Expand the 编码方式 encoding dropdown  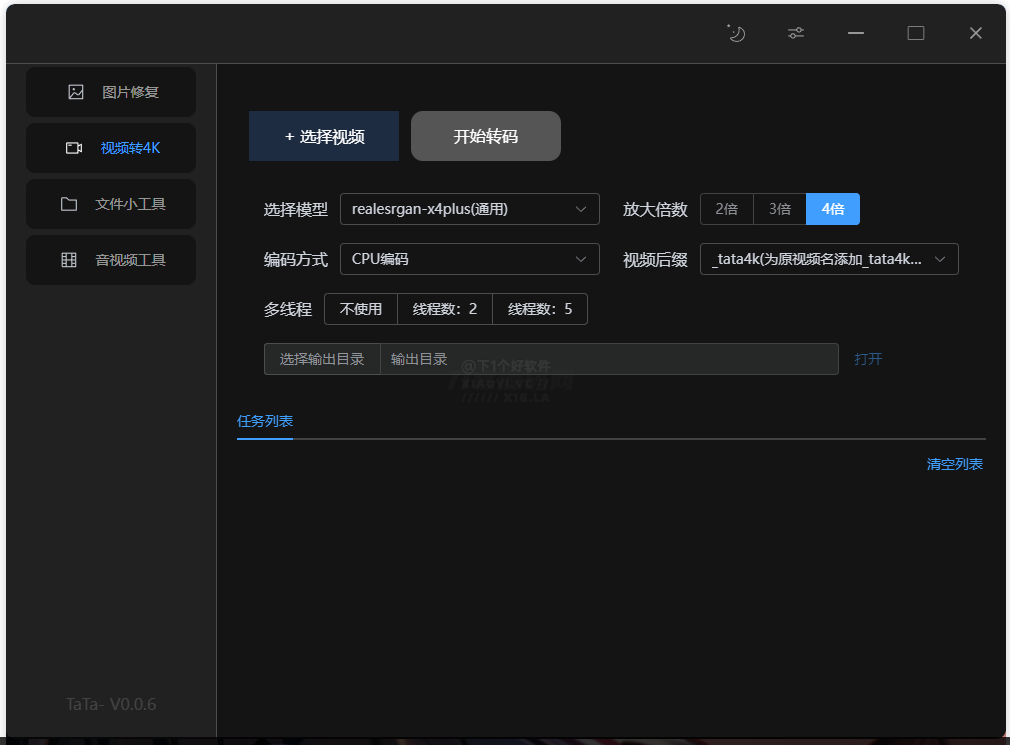469,259
